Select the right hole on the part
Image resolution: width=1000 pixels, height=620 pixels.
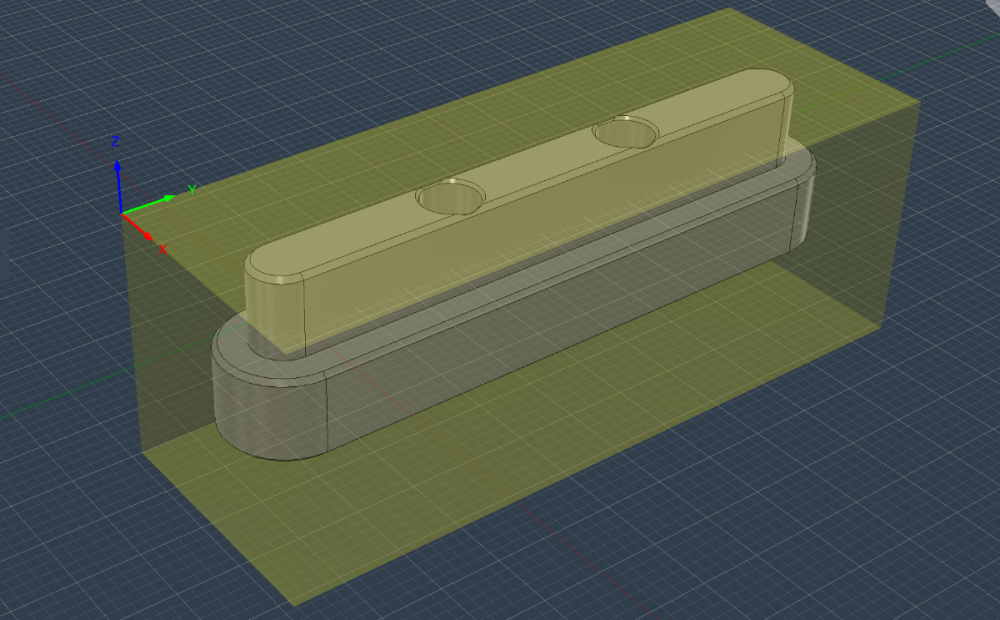coord(625,131)
